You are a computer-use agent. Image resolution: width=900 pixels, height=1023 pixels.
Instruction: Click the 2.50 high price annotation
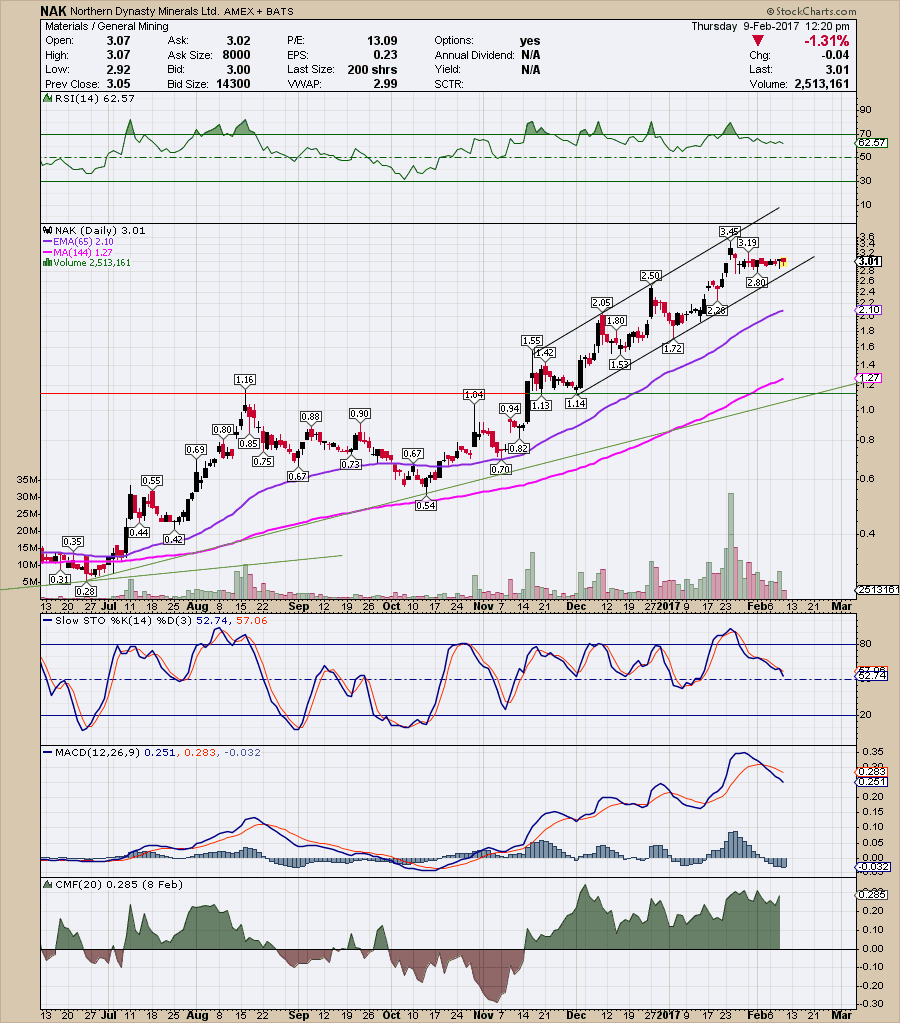[x=651, y=275]
